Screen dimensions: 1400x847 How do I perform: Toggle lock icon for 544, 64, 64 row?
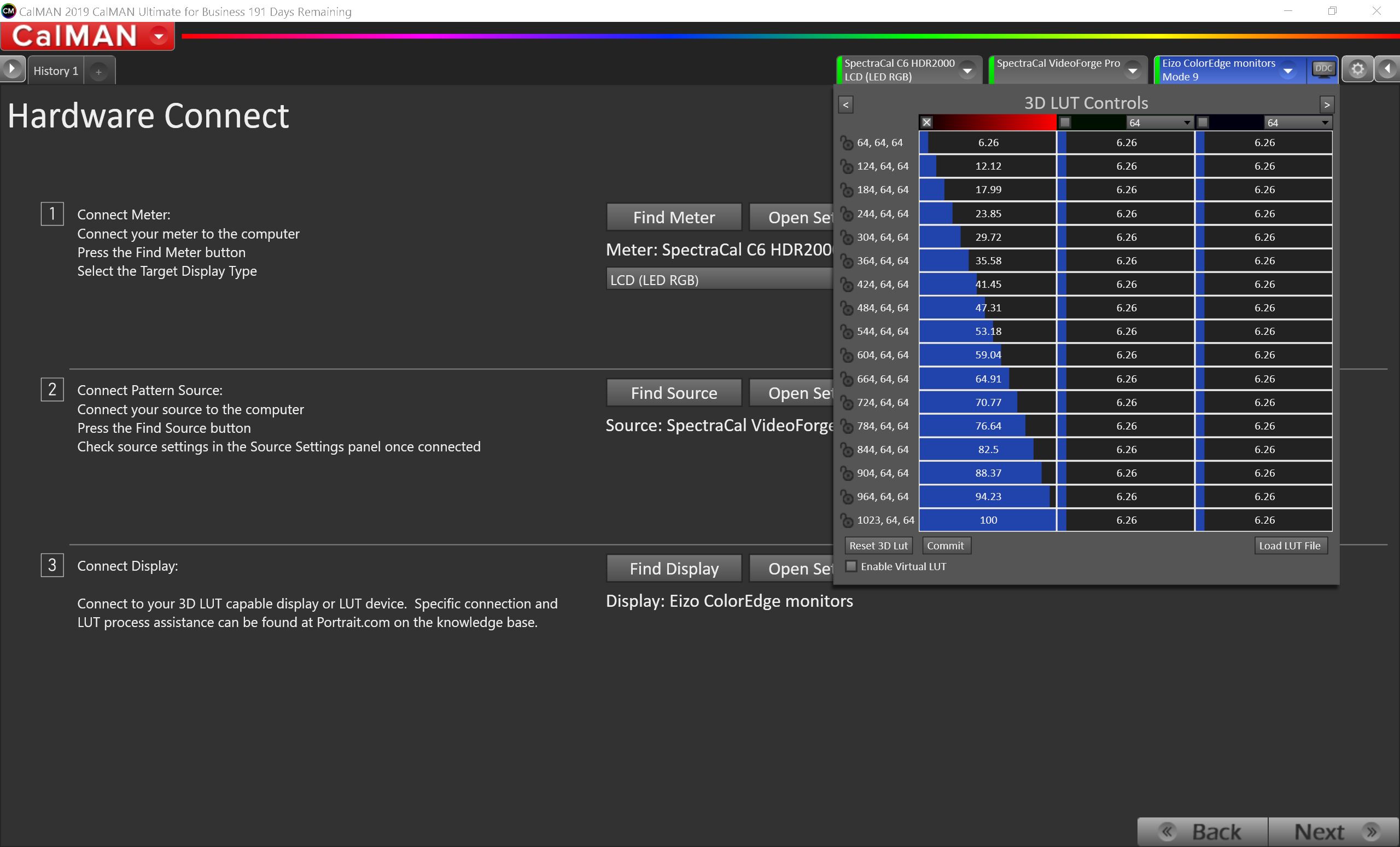(847, 332)
